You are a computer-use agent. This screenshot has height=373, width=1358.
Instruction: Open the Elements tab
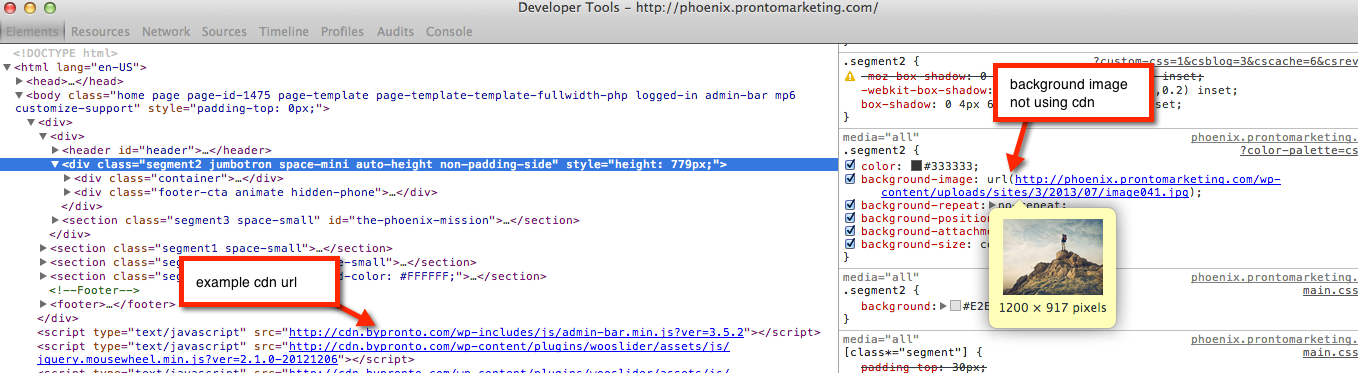32,32
